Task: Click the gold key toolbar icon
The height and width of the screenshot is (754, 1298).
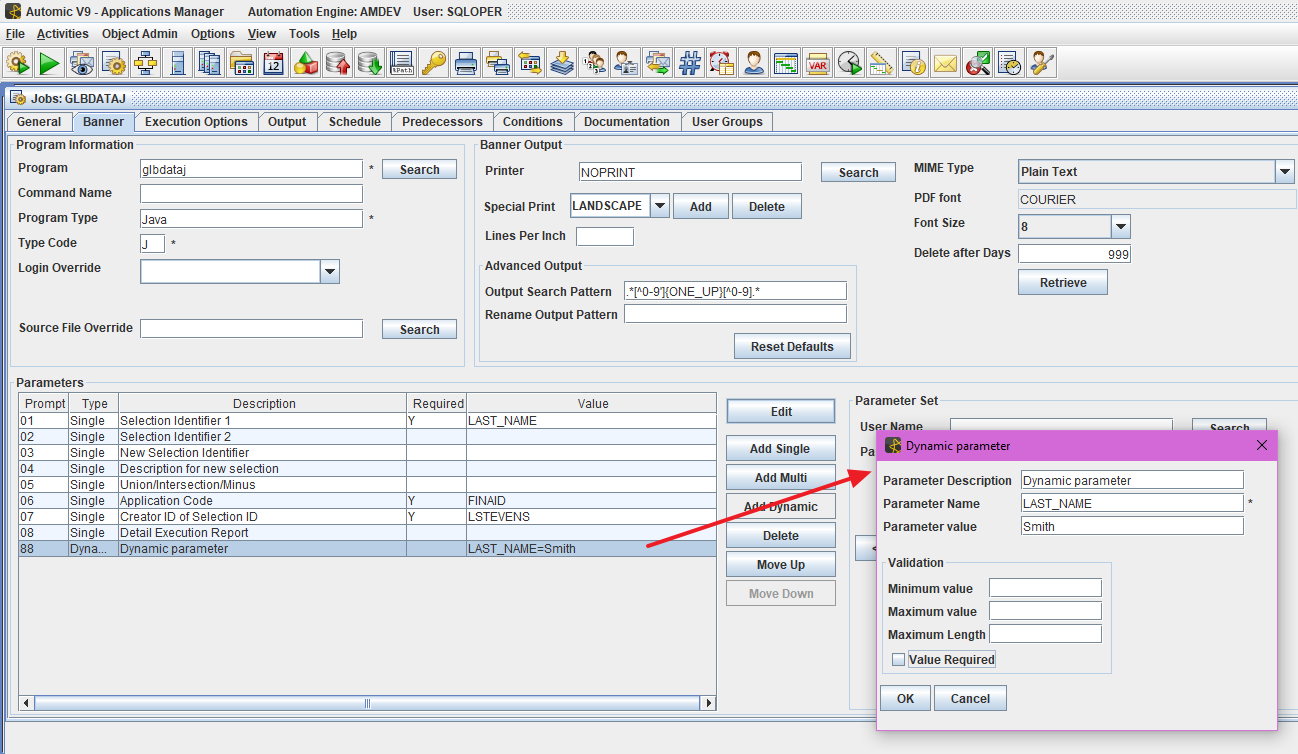Action: (433, 64)
